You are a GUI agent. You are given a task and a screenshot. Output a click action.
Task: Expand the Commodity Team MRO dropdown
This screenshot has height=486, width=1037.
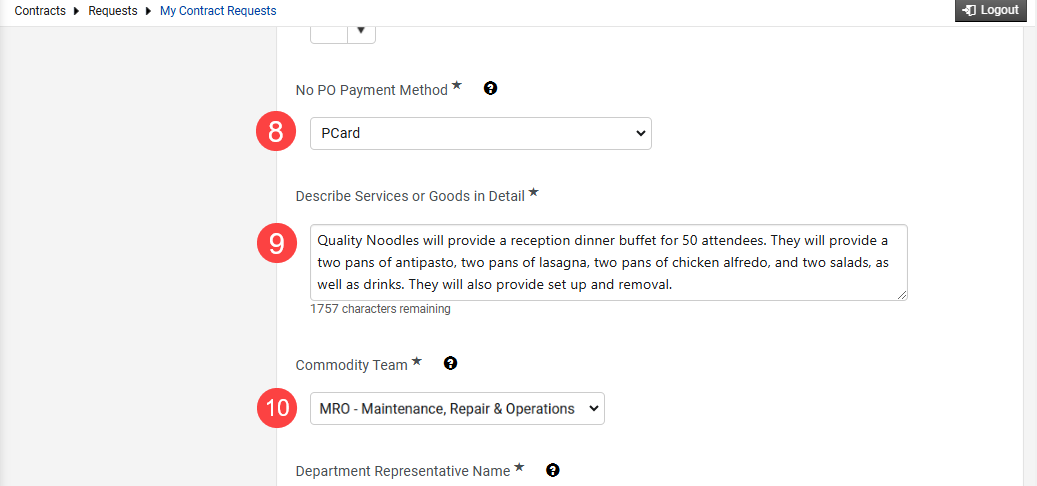[x=457, y=409]
